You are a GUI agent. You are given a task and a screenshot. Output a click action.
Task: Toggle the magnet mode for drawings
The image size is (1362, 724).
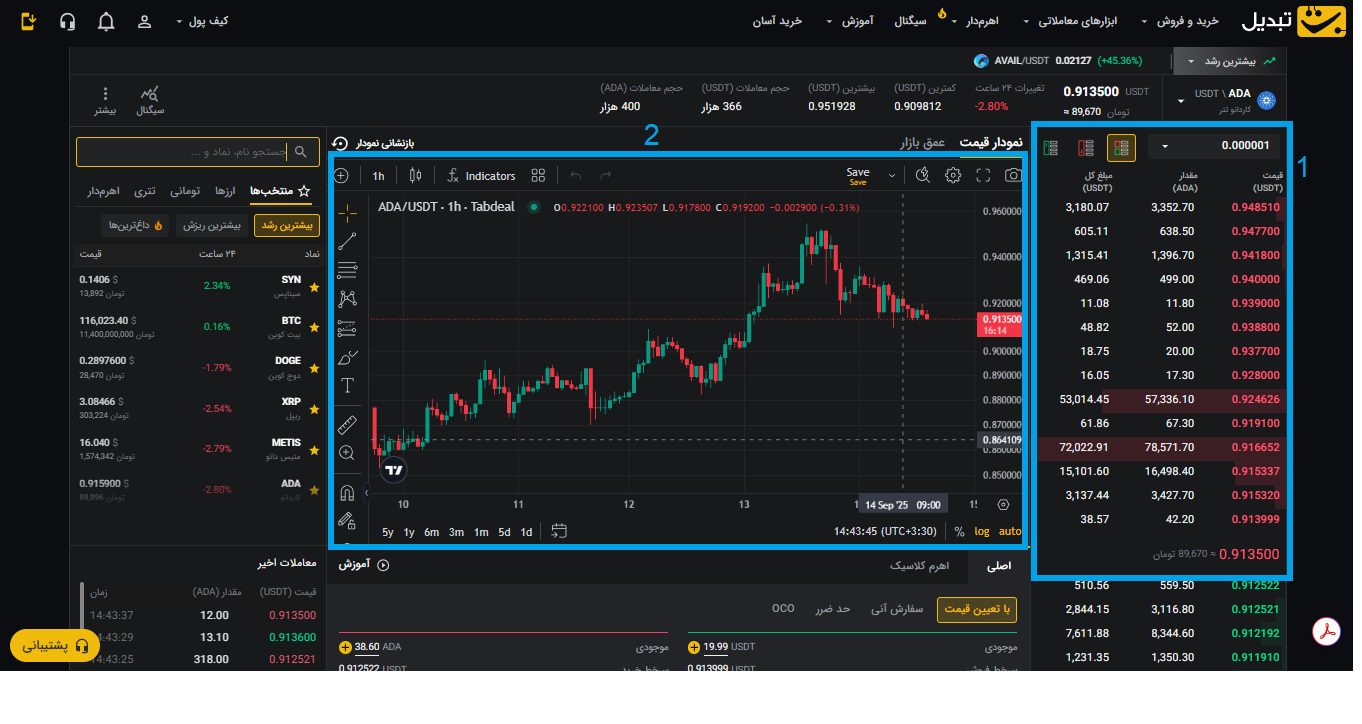[347, 492]
